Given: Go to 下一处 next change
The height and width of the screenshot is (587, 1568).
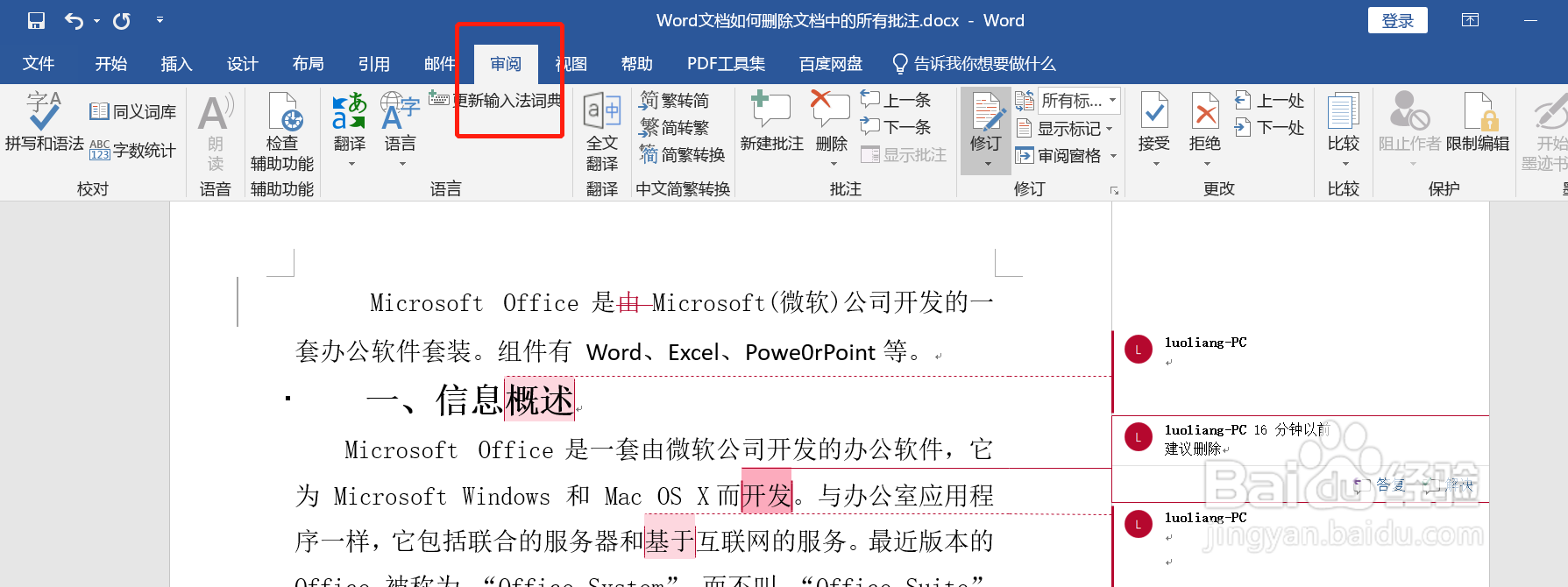Looking at the screenshot, I should [1269, 128].
